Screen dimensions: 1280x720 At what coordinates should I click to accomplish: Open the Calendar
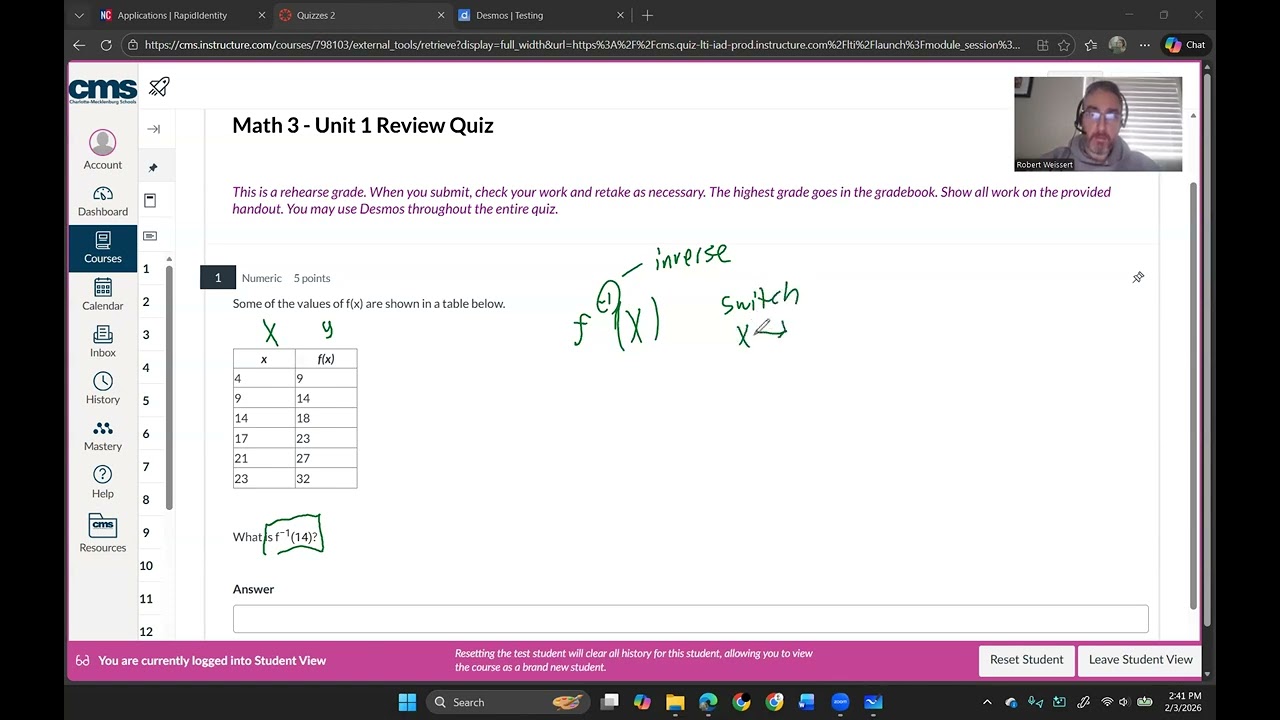click(x=102, y=295)
